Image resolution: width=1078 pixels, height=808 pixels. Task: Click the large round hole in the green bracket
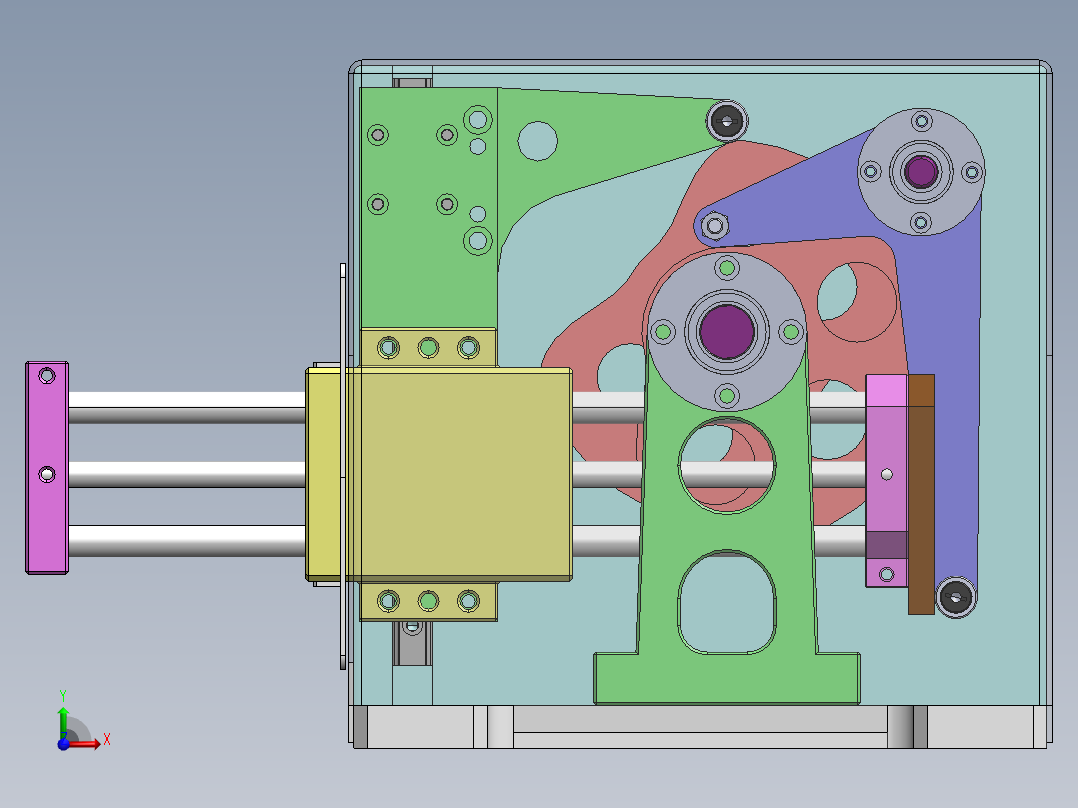point(538,141)
